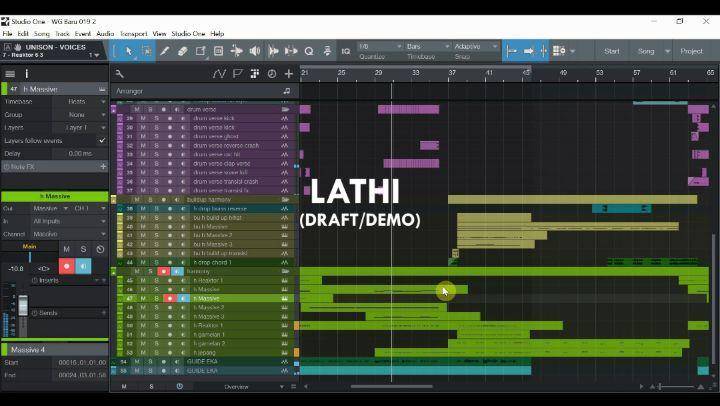Image resolution: width=720 pixels, height=406 pixels.
Task: Mute the 'GUIDE EKA' track 54
Action: [136, 362]
